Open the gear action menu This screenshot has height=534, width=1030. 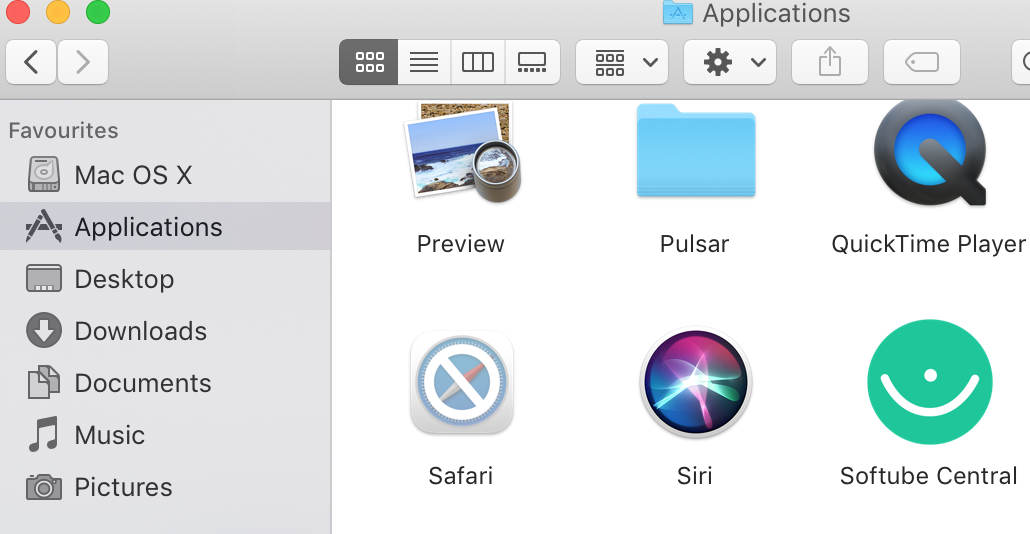[730, 62]
